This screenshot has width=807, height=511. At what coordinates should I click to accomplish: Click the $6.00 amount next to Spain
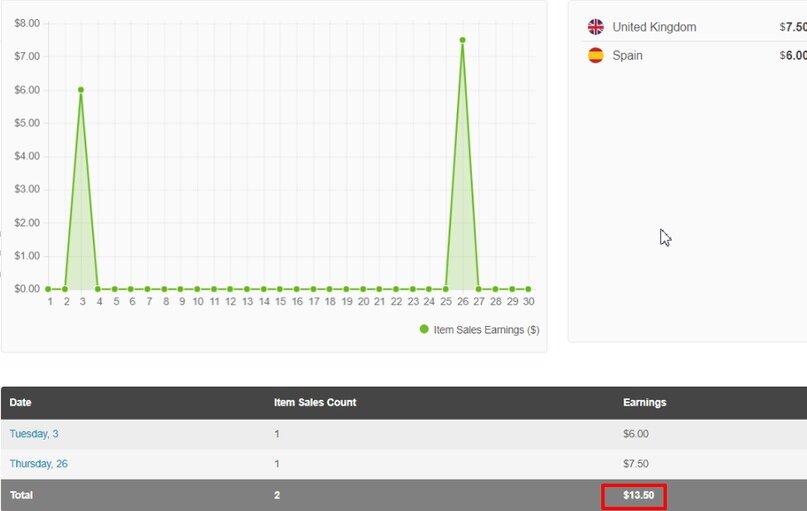coord(793,55)
